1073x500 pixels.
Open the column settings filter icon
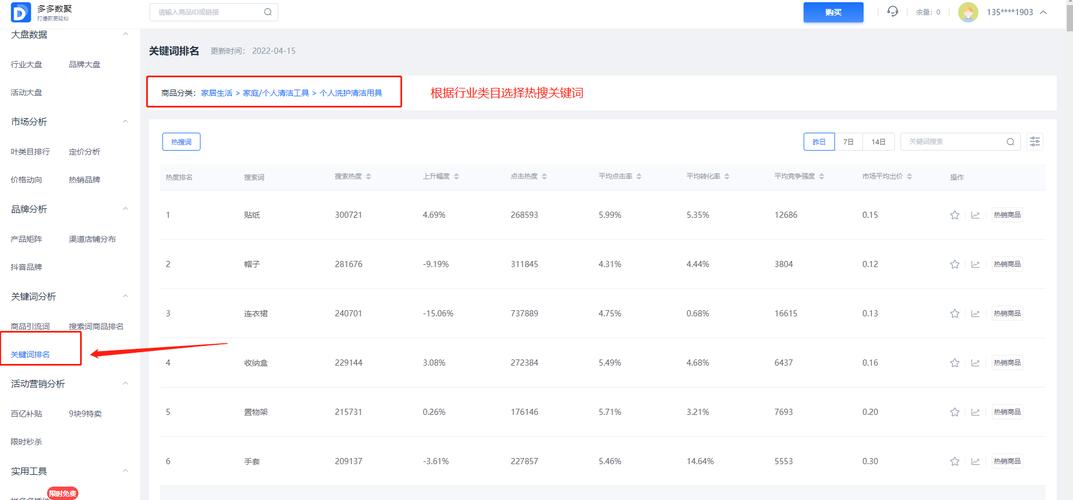pos(1035,142)
